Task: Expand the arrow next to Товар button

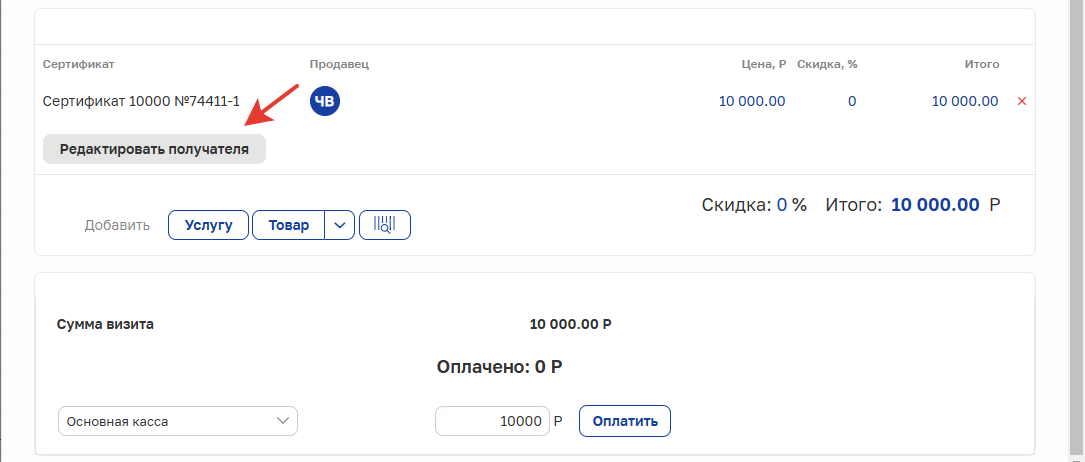Action: [x=339, y=225]
